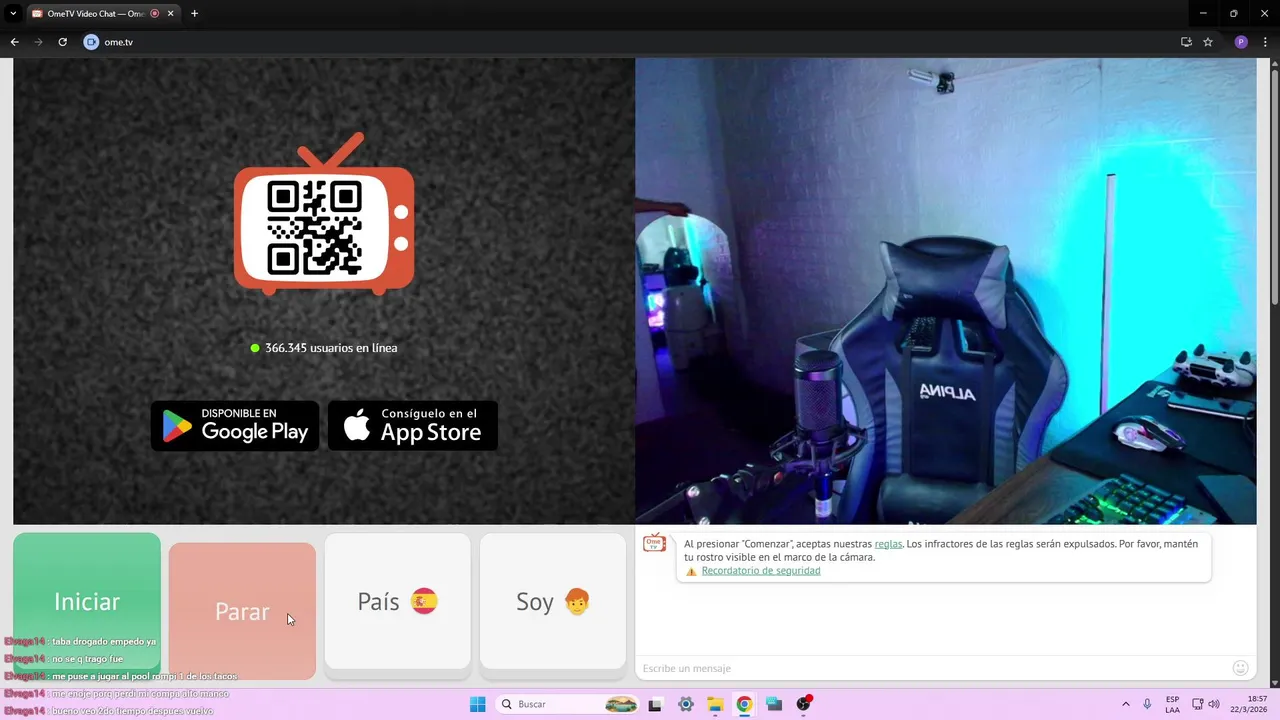Switch ESP LAA keyboard language
This screenshot has height=720, width=1280.
[x=1173, y=704]
